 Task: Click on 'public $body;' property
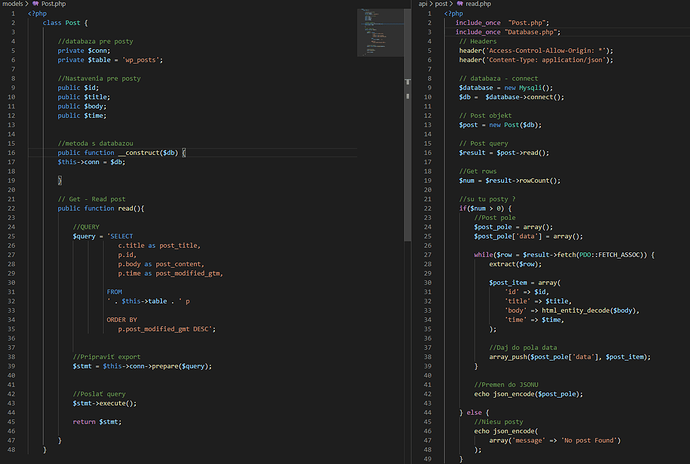point(82,106)
